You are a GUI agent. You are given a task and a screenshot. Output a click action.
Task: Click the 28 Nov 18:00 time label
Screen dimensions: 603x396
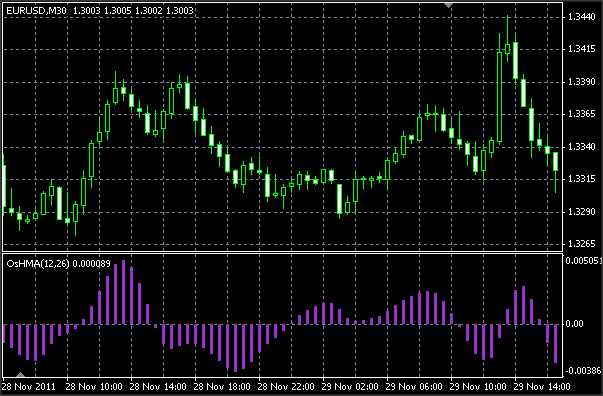coord(222,386)
